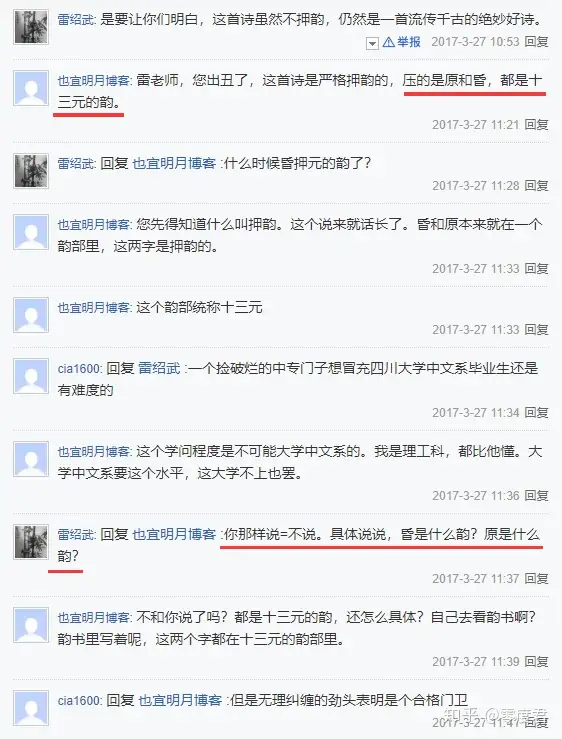Viewport: 562px width, 739px height.
Task: Click the 举报 report link
Action: click(x=408, y=42)
